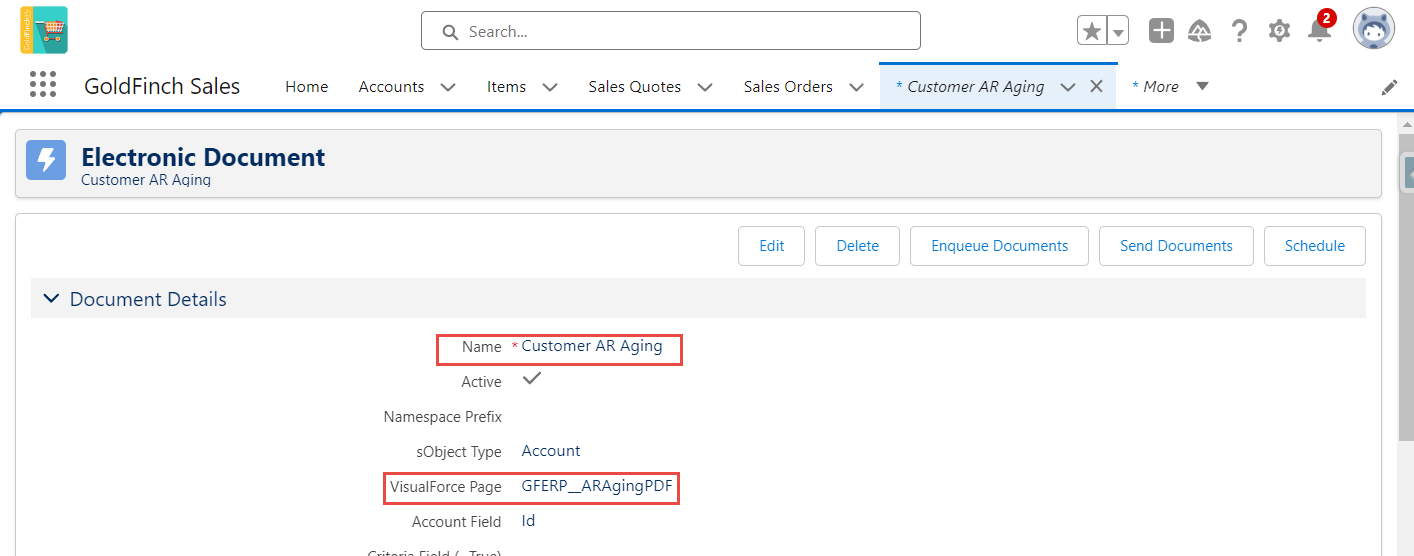
Task: Expand the Customer AR Aging tab chevron
Action: click(1068, 87)
